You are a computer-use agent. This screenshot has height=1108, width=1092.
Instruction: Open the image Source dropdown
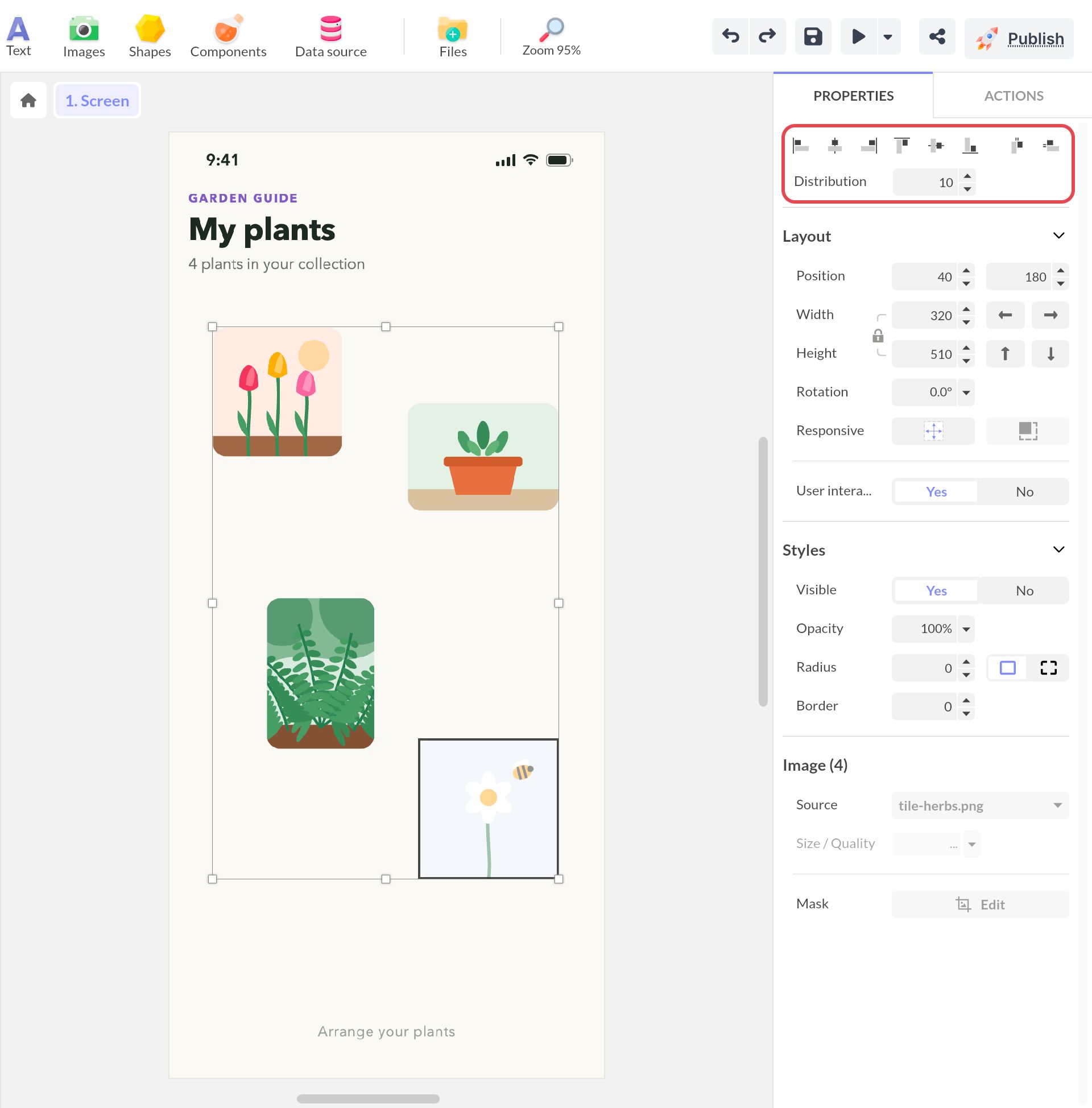(980, 806)
